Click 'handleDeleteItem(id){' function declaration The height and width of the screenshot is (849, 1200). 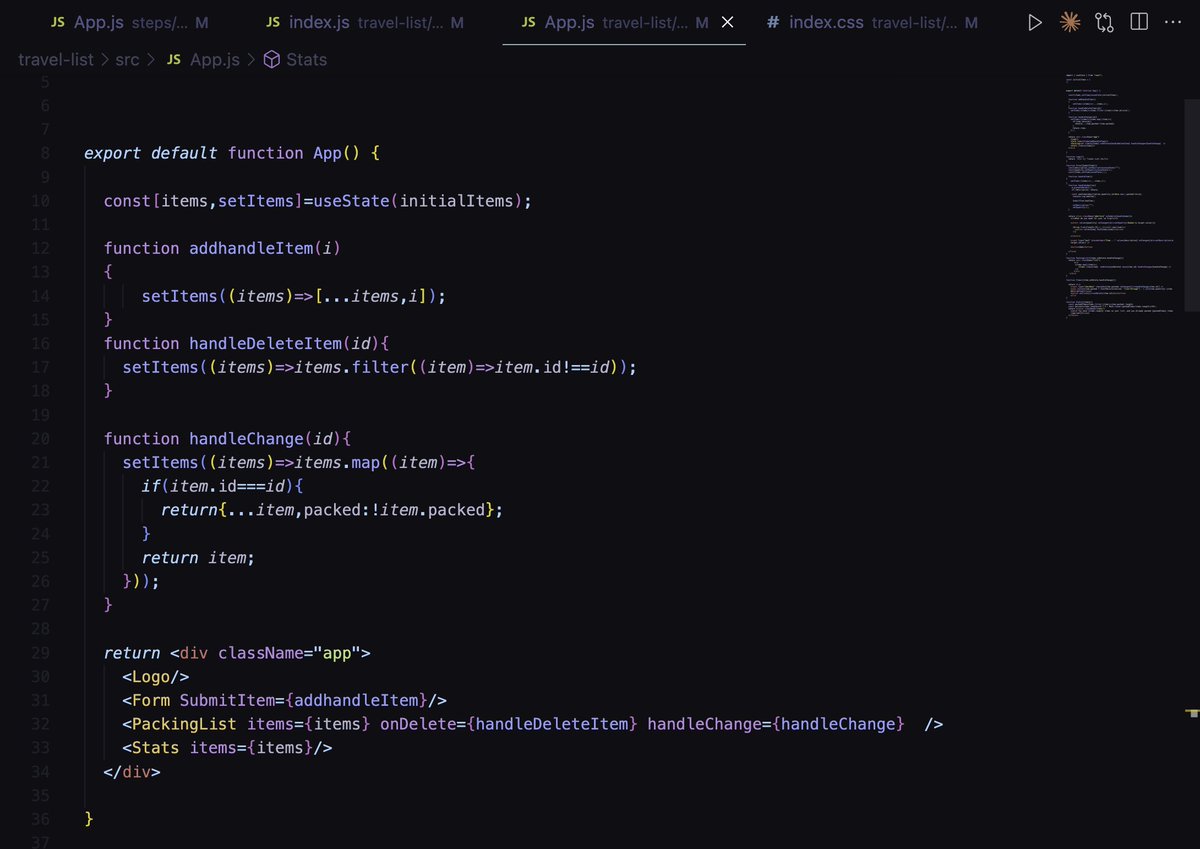tap(289, 344)
